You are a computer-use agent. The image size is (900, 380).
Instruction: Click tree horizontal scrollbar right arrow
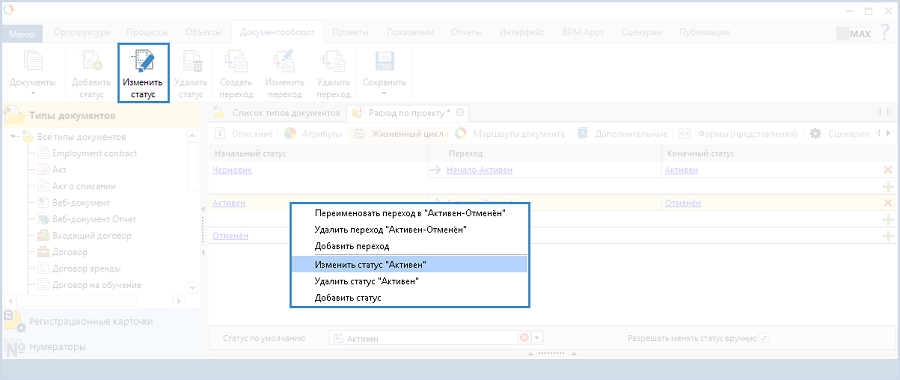click(x=179, y=301)
